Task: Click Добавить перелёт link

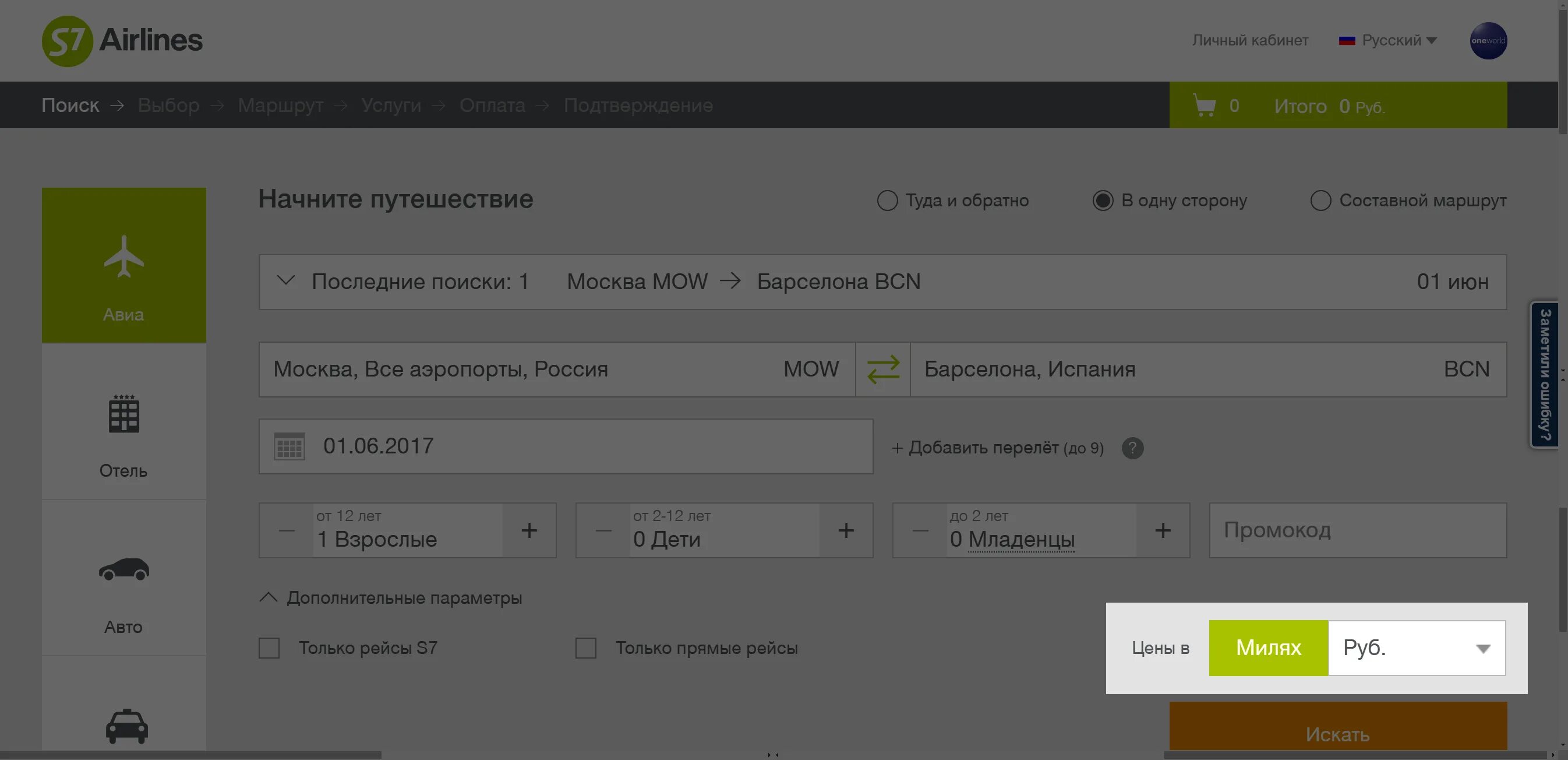Action: pos(998,448)
